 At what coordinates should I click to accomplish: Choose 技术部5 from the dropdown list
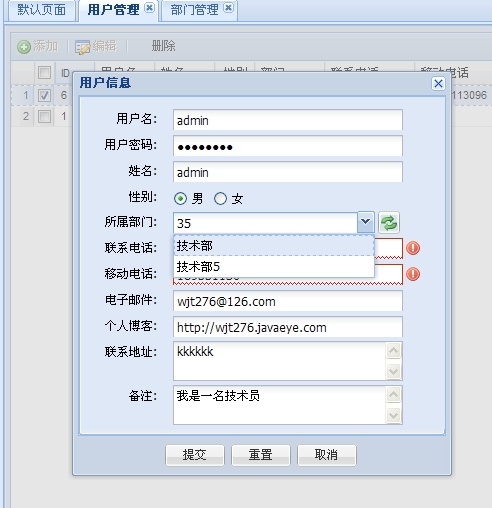[x=274, y=267]
